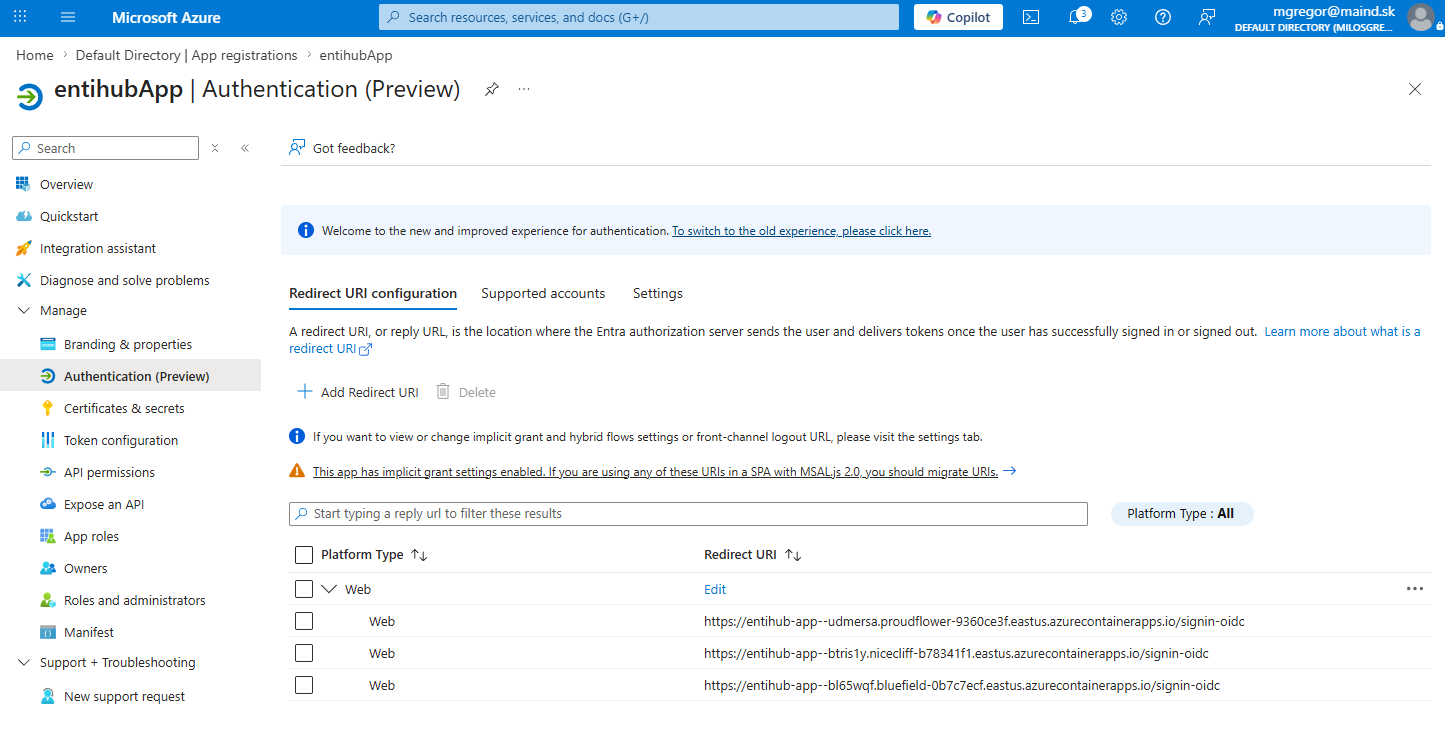This screenshot has height=732, width=1445.
Task: Go to Home breadcrumb
Action: [35, 55]
